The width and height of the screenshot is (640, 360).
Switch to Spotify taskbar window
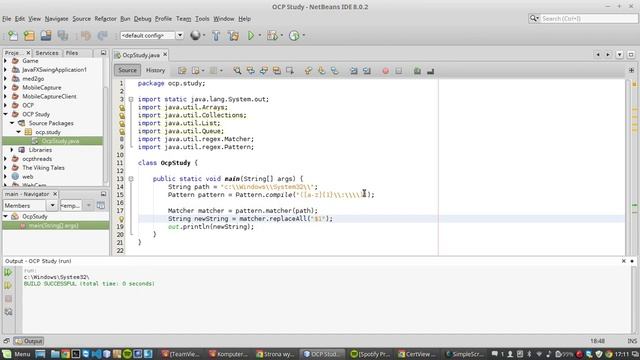pos(370,354)
